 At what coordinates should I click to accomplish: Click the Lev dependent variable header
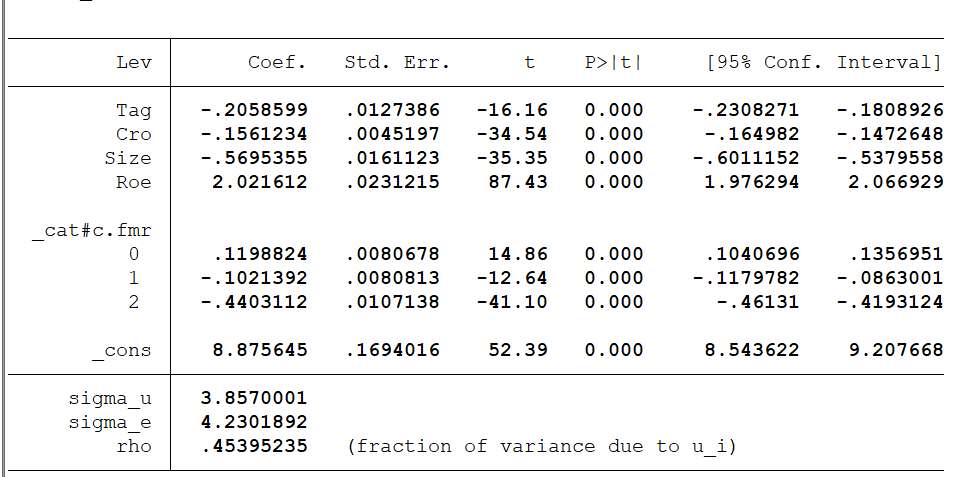[134, 63]
